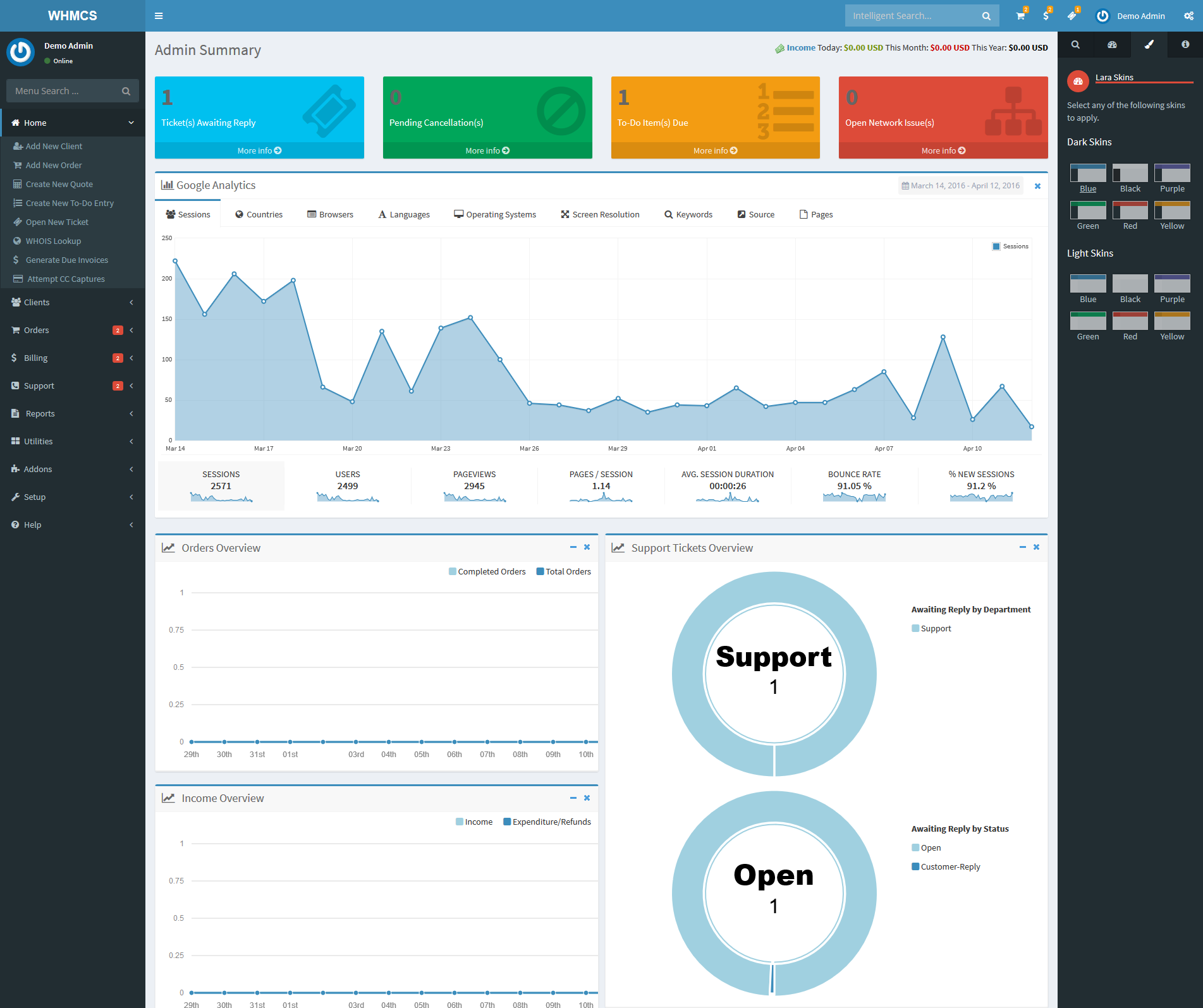Collapse the Orders Overview panel
Image resolution: width=1203 pixels, height=1008 pixels.
[573, 547]
